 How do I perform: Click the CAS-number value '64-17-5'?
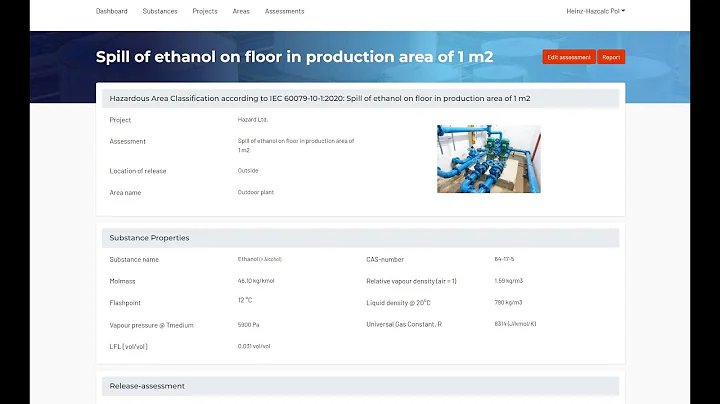tap(504, 259)
